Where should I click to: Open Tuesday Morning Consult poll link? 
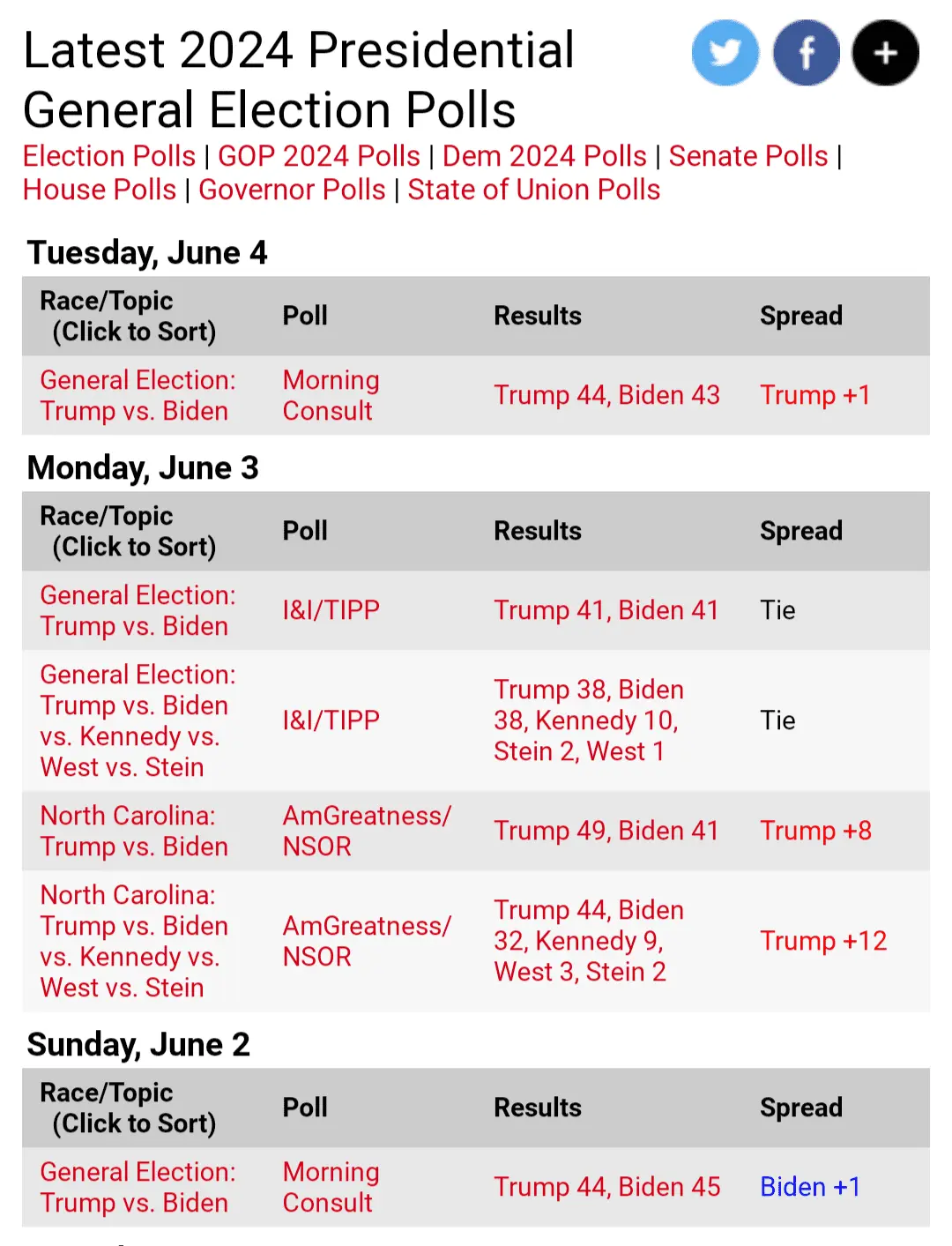[331, 395]
